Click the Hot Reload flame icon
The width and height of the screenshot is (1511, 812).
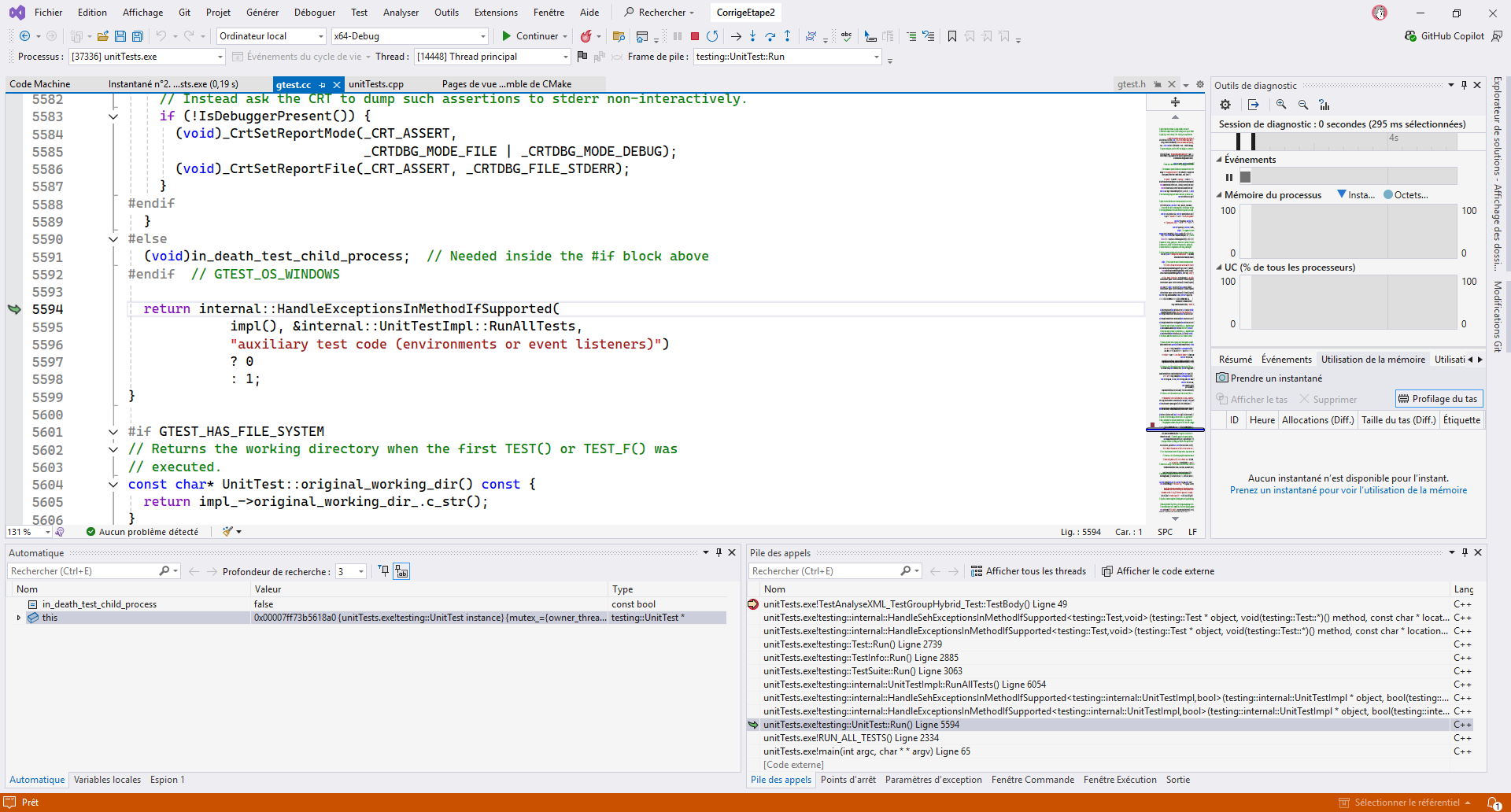(x=586, y=36)
